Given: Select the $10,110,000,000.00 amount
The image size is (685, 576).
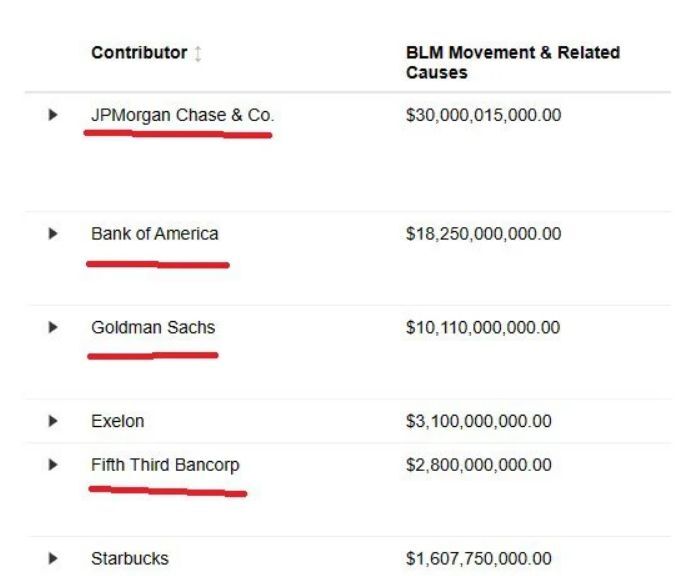Looking at the screenshot, I should pos(483,328).
